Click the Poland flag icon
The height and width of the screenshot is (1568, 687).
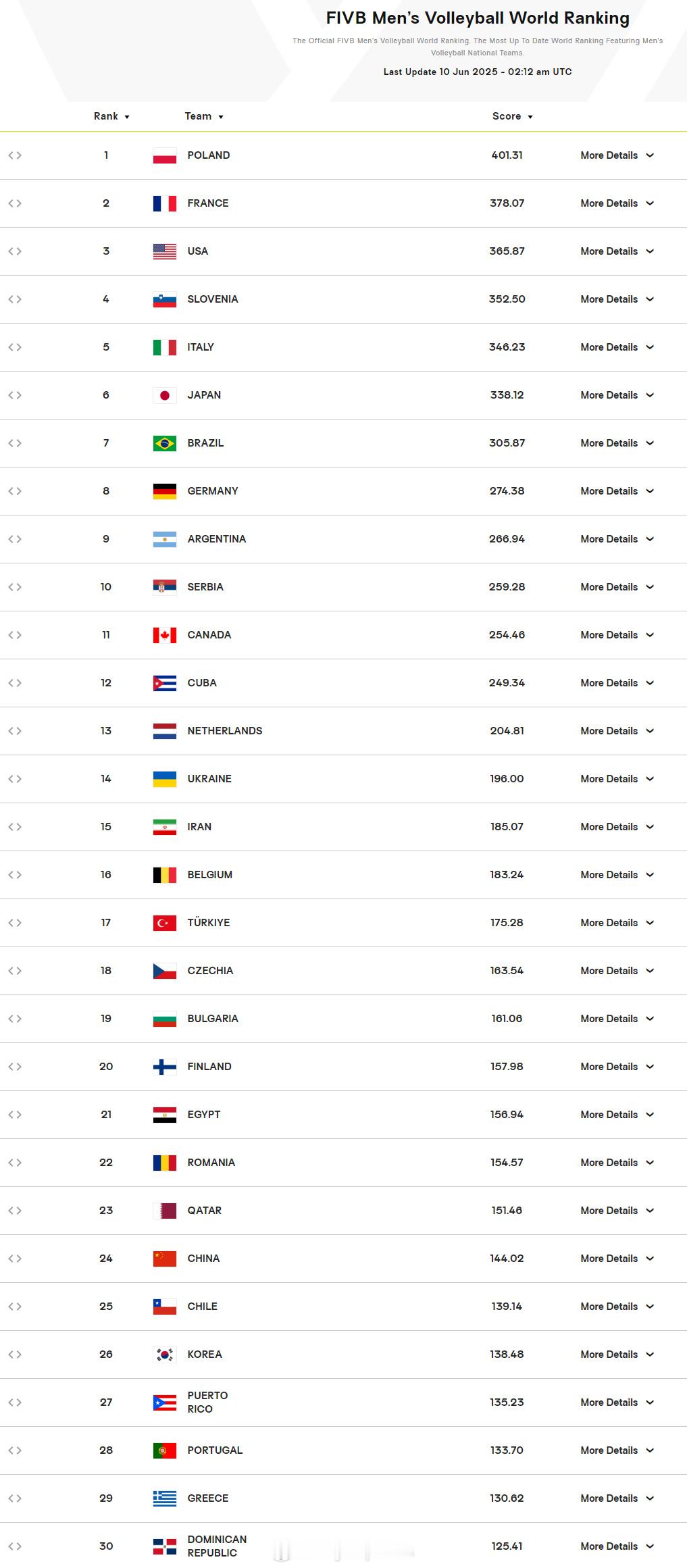click(165, 155)
